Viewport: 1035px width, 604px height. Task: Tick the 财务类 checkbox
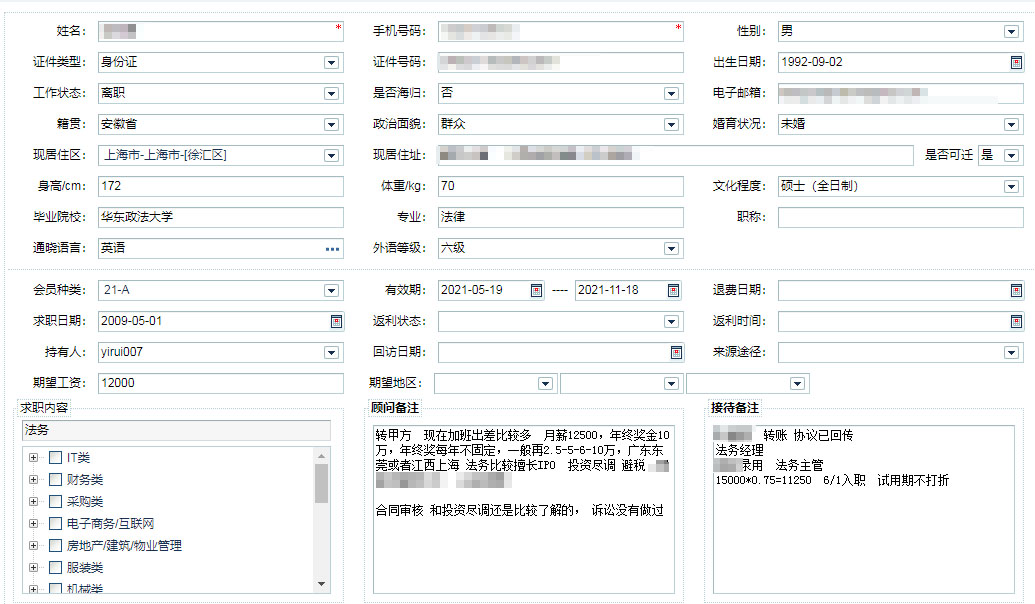(x=55, y=479)
